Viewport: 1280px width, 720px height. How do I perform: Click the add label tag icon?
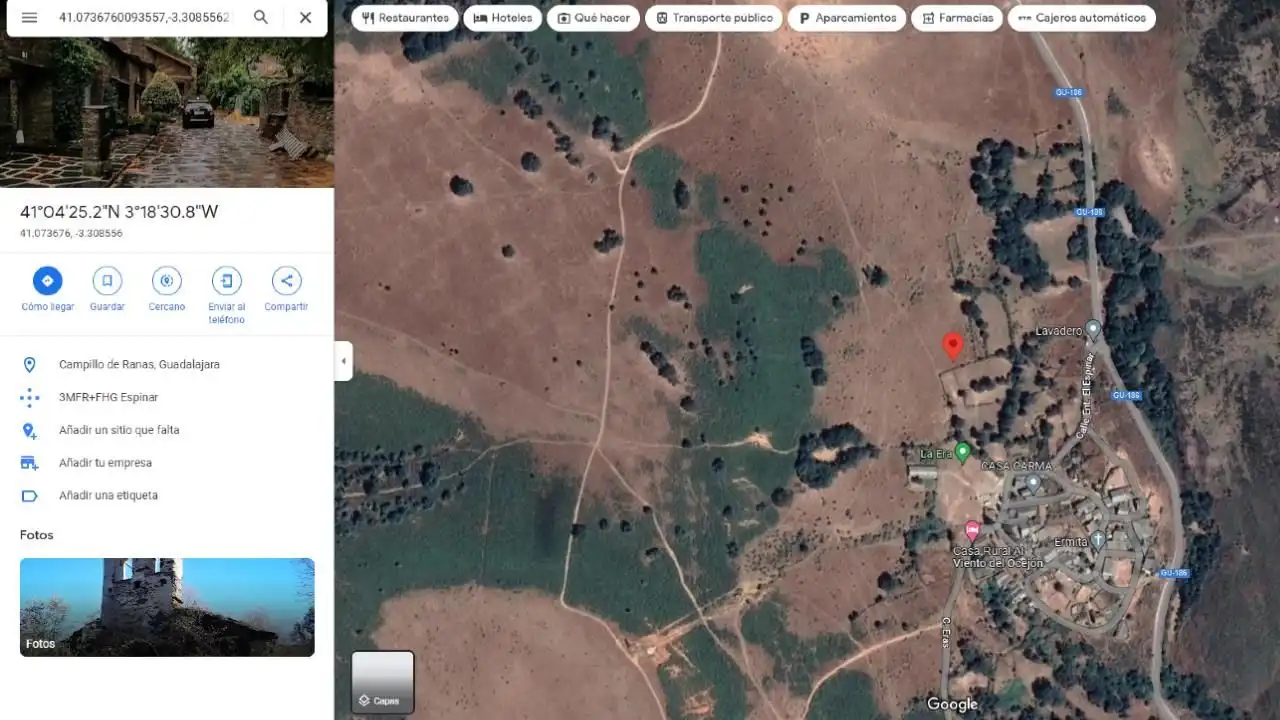tap(29, 496)
